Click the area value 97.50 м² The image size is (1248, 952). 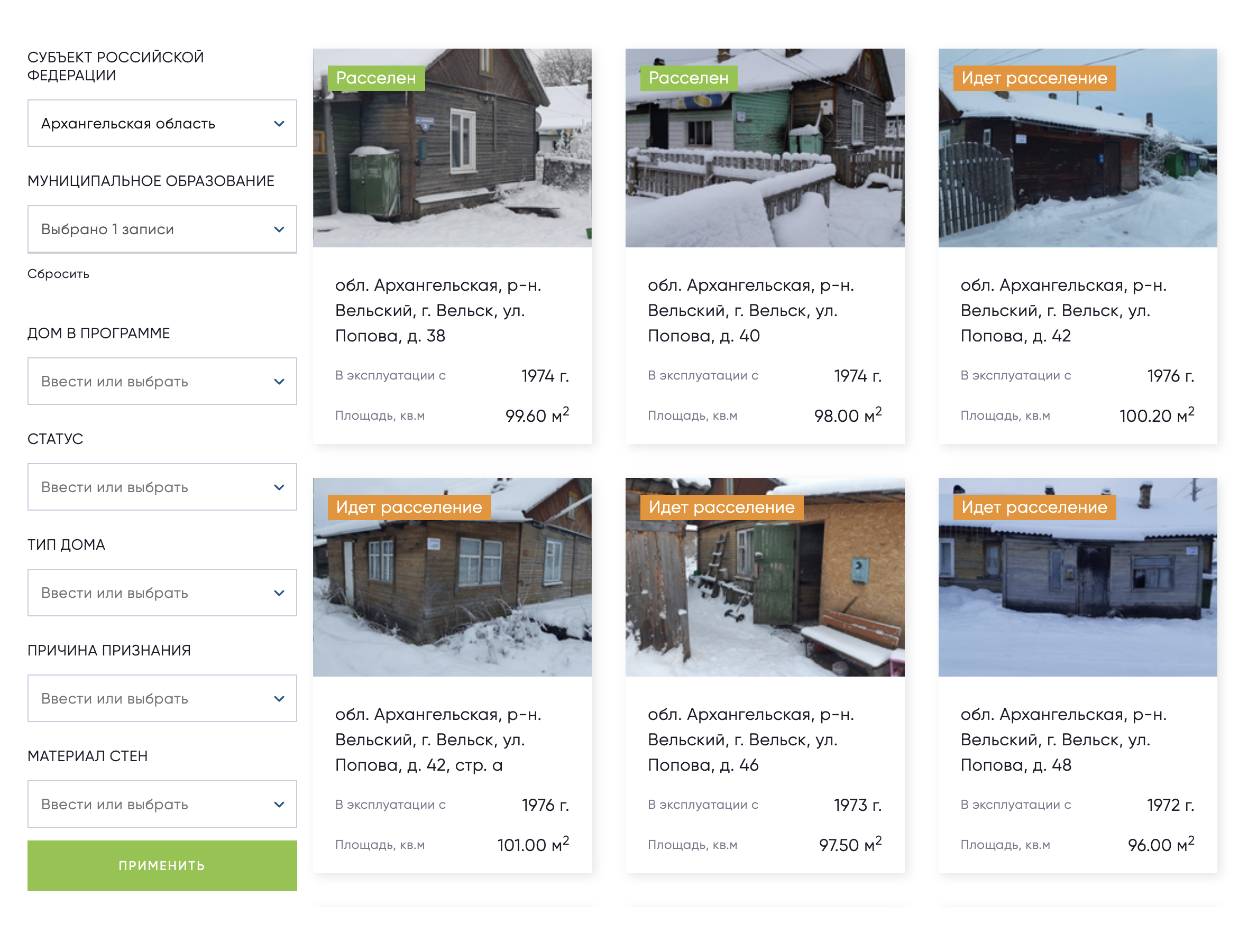coord(850,844)
